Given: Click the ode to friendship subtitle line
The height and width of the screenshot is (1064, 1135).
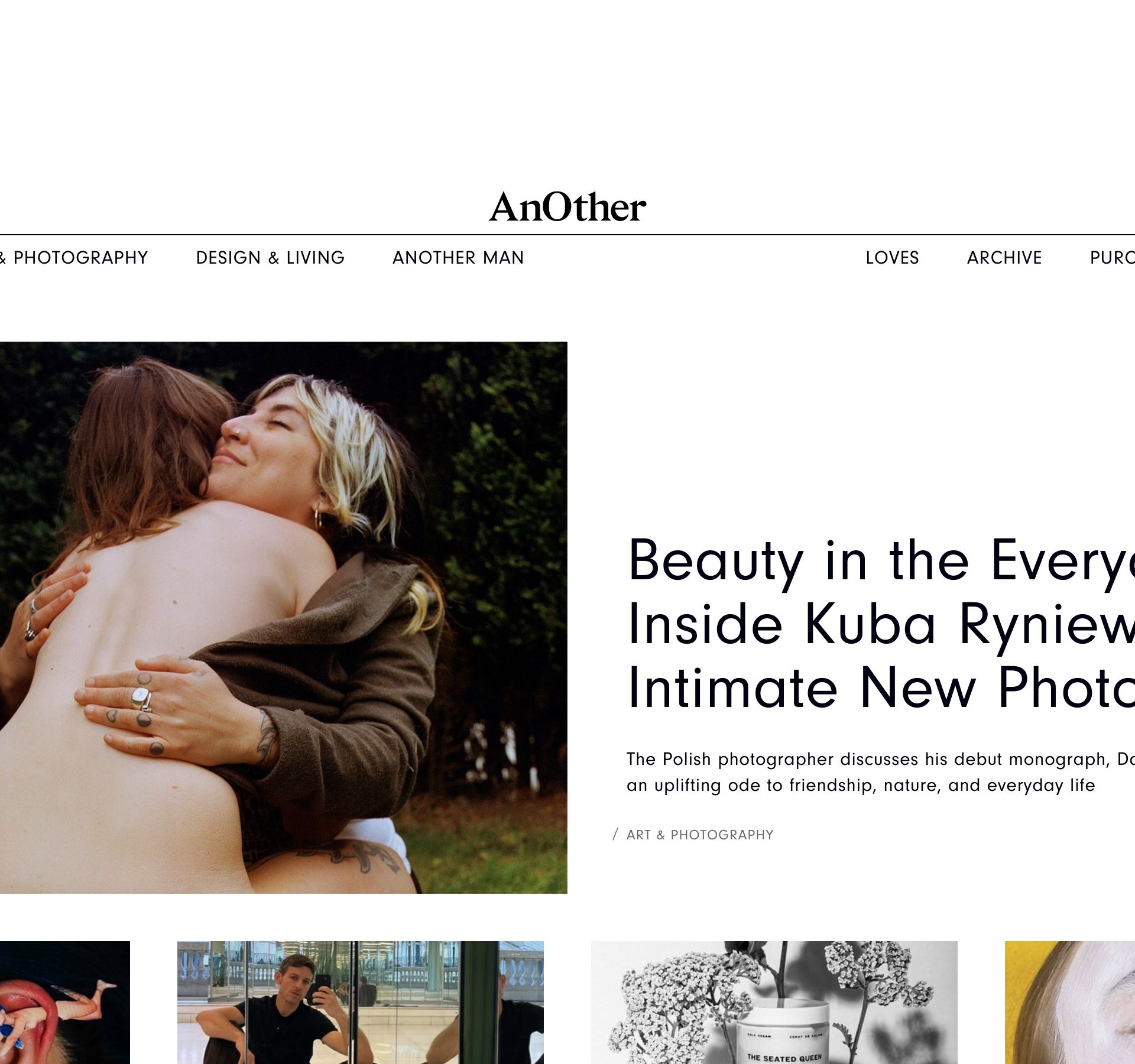Looking at the screenshot, I should (x=861, y=786).
